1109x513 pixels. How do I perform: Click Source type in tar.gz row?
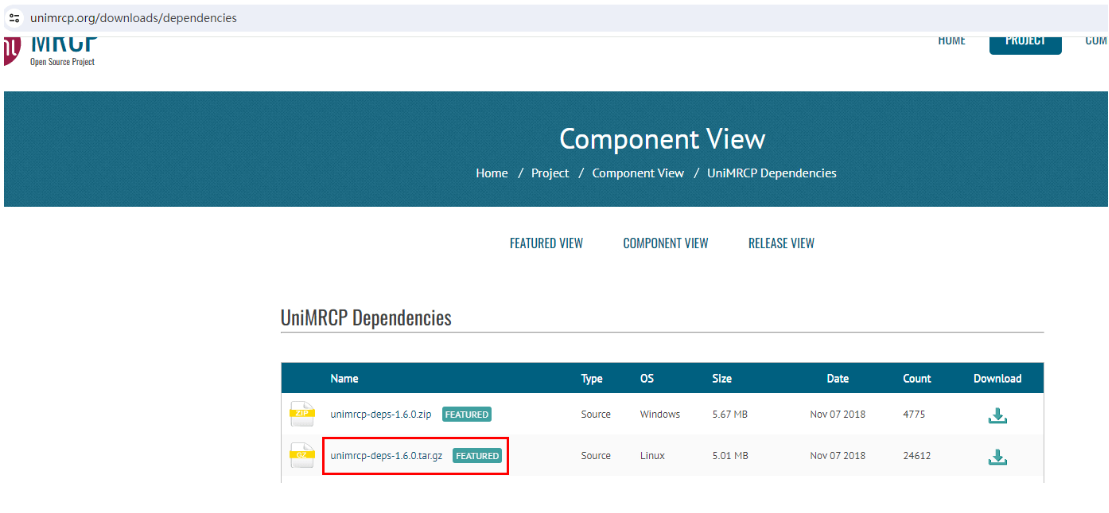596,456
